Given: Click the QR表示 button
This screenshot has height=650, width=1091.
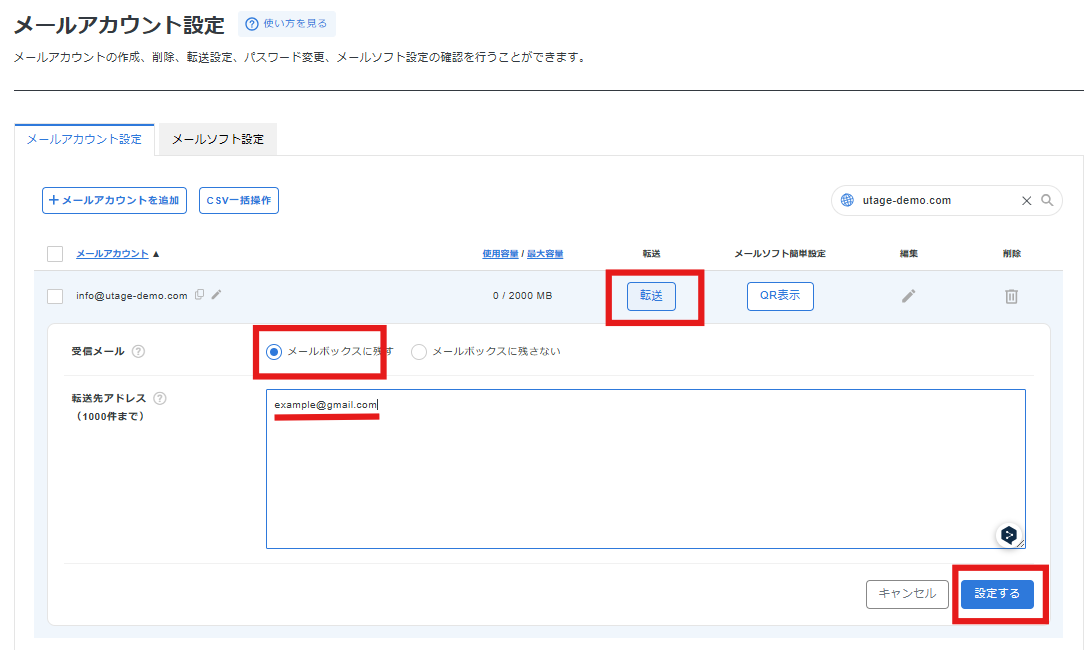Looking at the screenshot, I should pyautogui.click(x=780, y=296).
